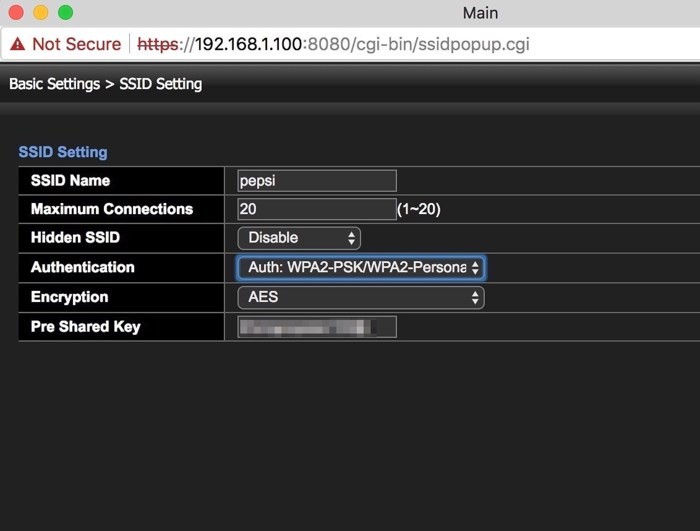The image size is (700, 531).
Task: Click the Basic Settings > SSID Setting breadcrumb
Action: [105, 84]
